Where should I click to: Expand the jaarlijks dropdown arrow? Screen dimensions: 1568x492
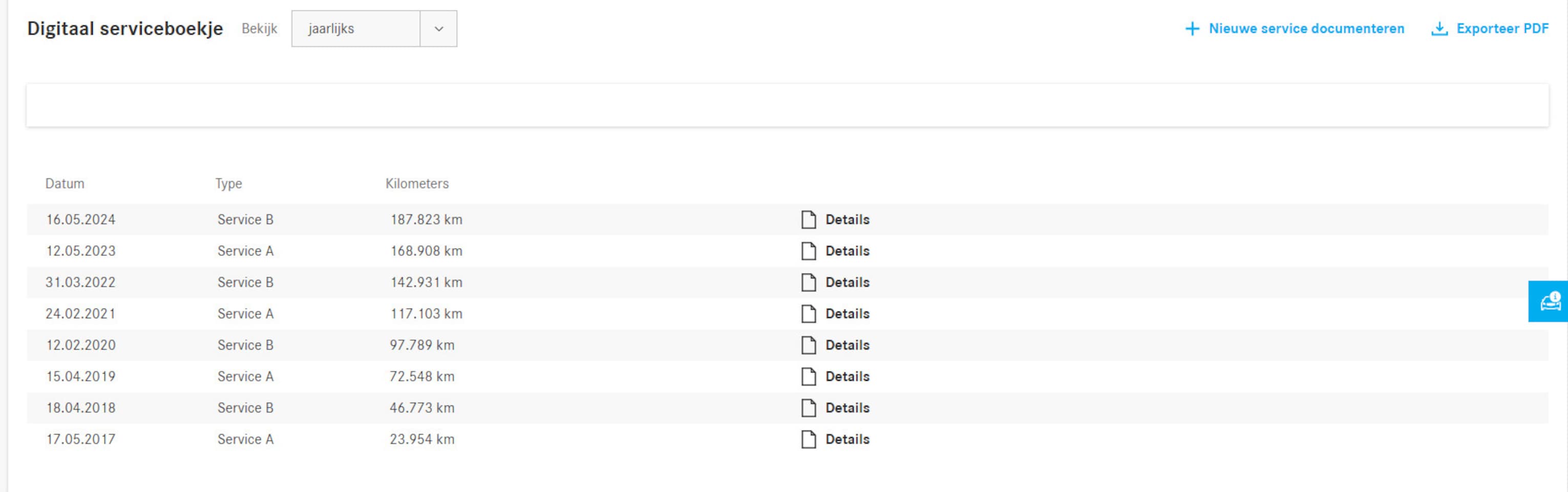pyautogui.click(x=438, y=29)
